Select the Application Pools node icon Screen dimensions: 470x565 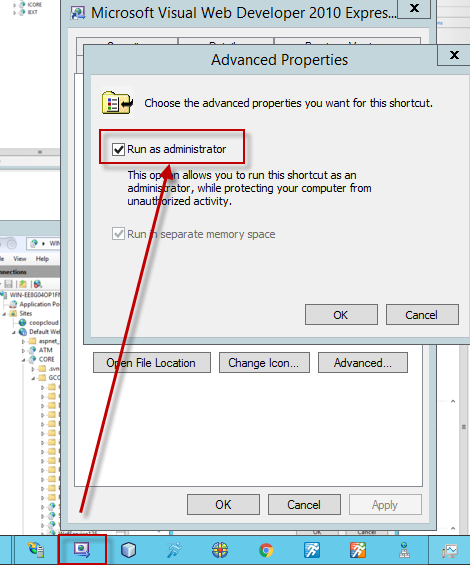(13, 304)
